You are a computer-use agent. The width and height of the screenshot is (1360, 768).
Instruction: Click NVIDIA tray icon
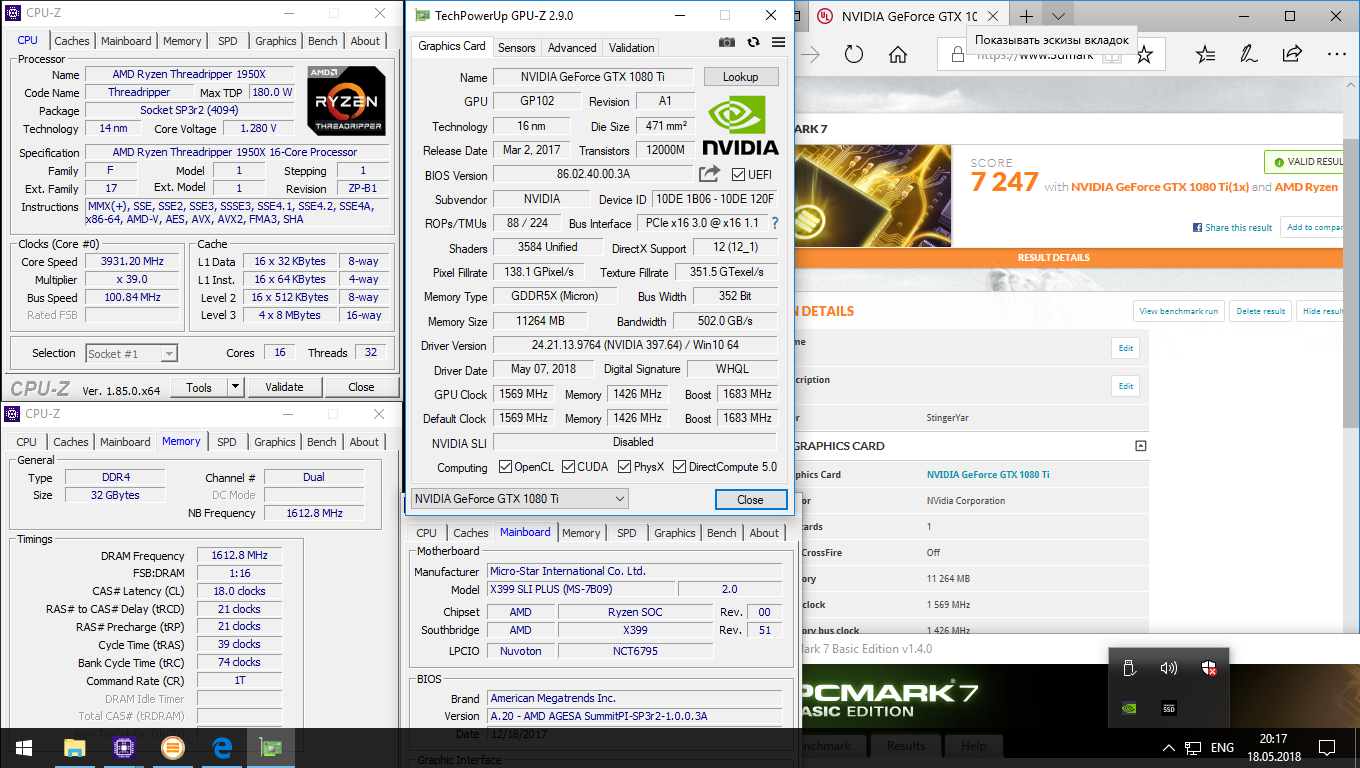(1128, 708)
